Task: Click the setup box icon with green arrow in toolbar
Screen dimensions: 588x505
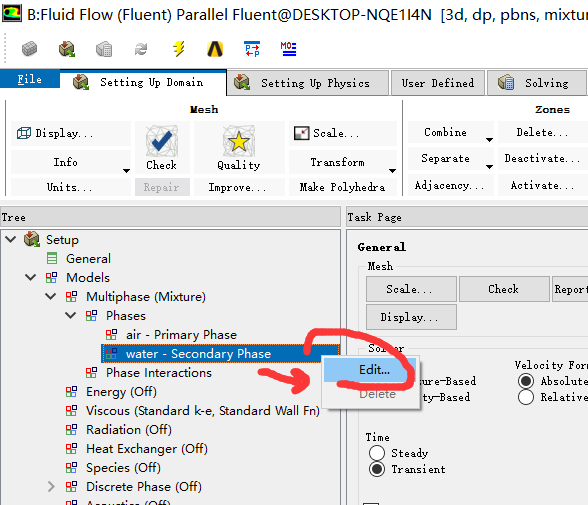Action: 67,49
